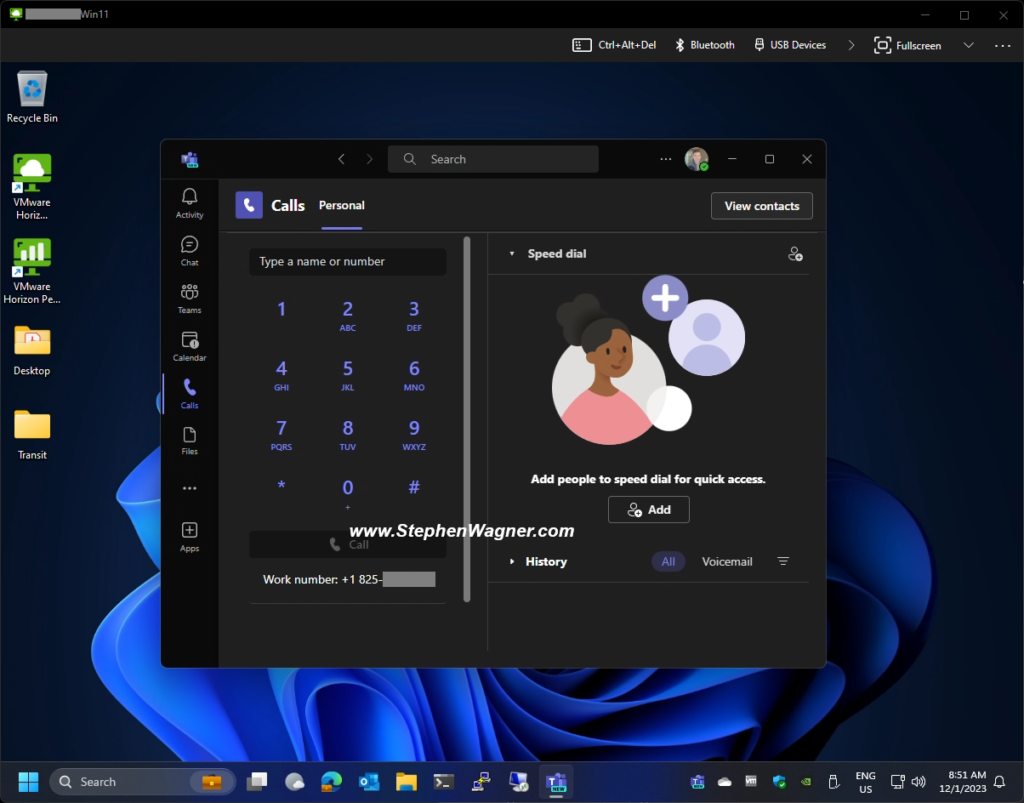Image resolution: width=1024 pixels, height=803 pixels.
Task: Focus the Type a name or number field
Action: pos(347,261)
